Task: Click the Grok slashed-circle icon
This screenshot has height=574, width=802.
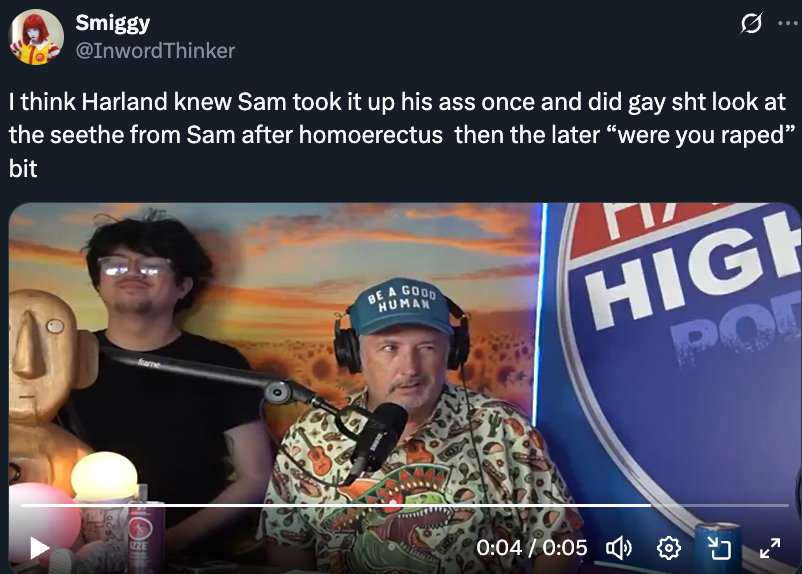Action: (x=751, y=23)
